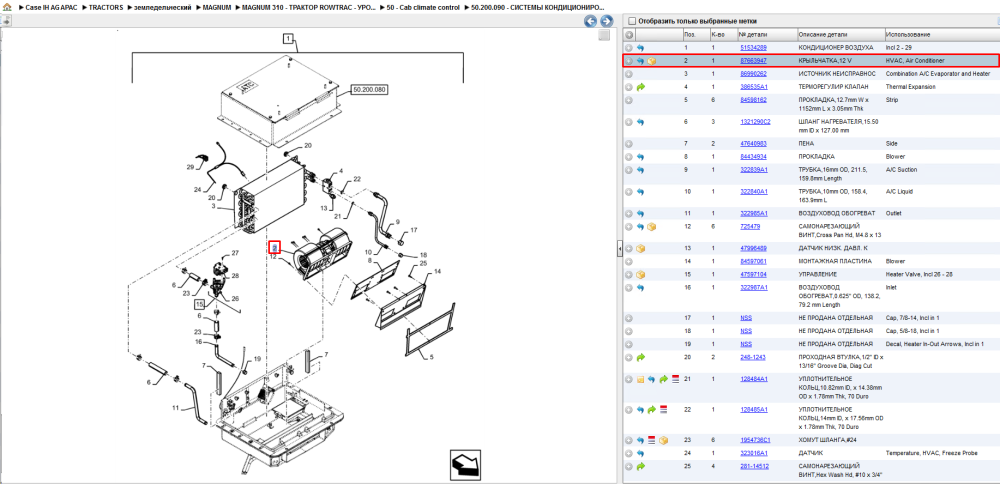Click the yellow note icon in row 21
This screenshot has width=1000, height=484.
[x=640, y=379]
